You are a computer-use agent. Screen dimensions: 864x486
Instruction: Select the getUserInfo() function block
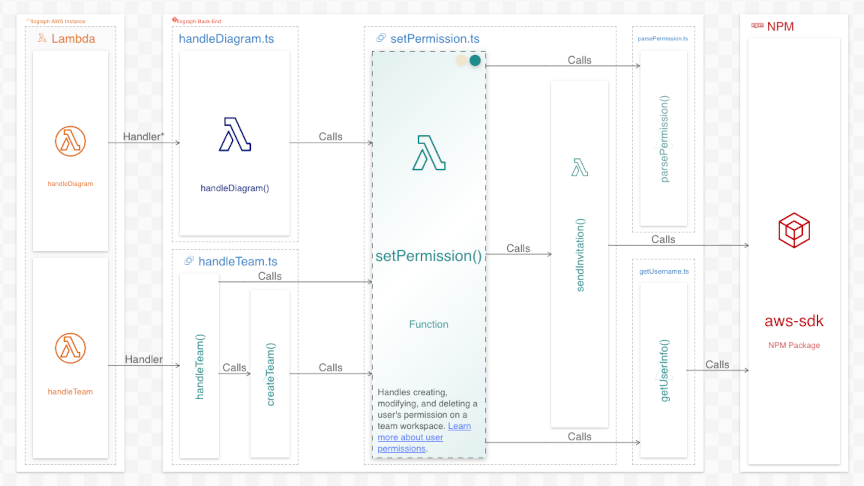664,370
